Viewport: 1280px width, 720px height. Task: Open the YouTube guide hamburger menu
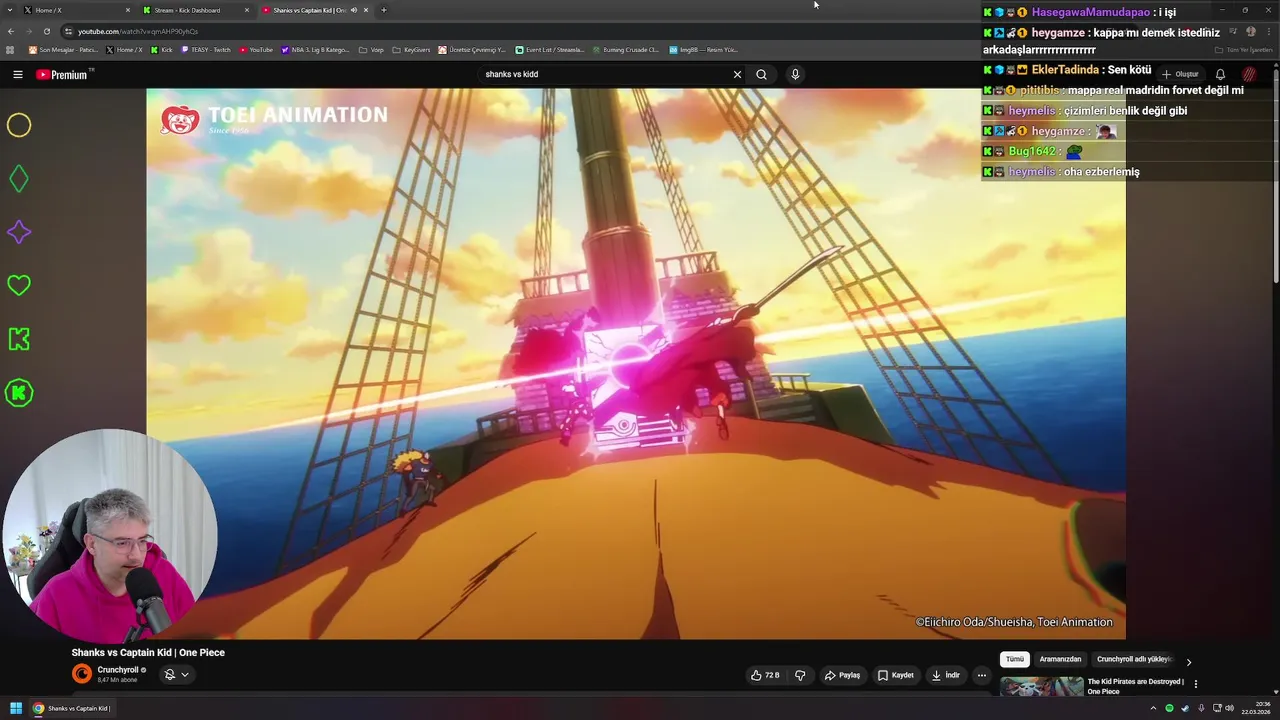point(17,74)
